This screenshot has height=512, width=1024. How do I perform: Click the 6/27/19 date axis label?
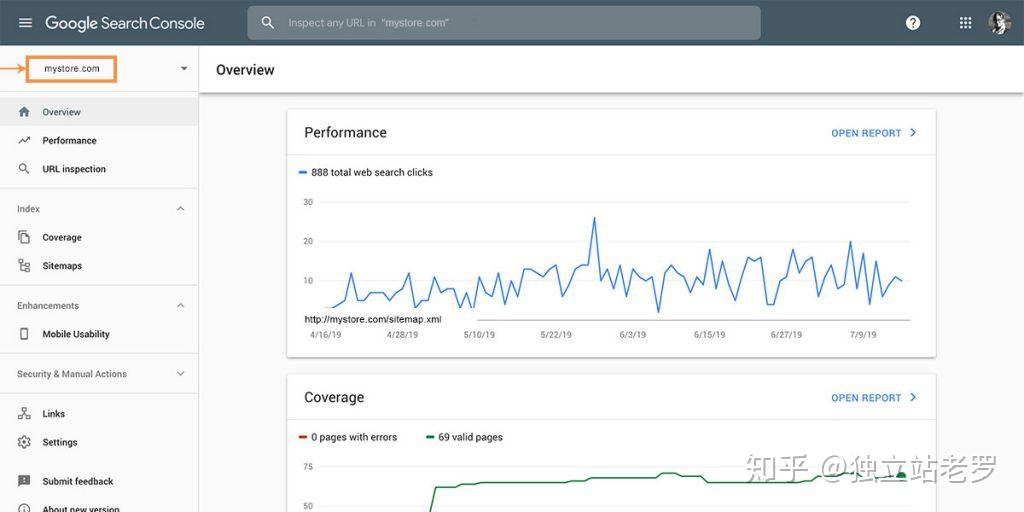[786, 334]
